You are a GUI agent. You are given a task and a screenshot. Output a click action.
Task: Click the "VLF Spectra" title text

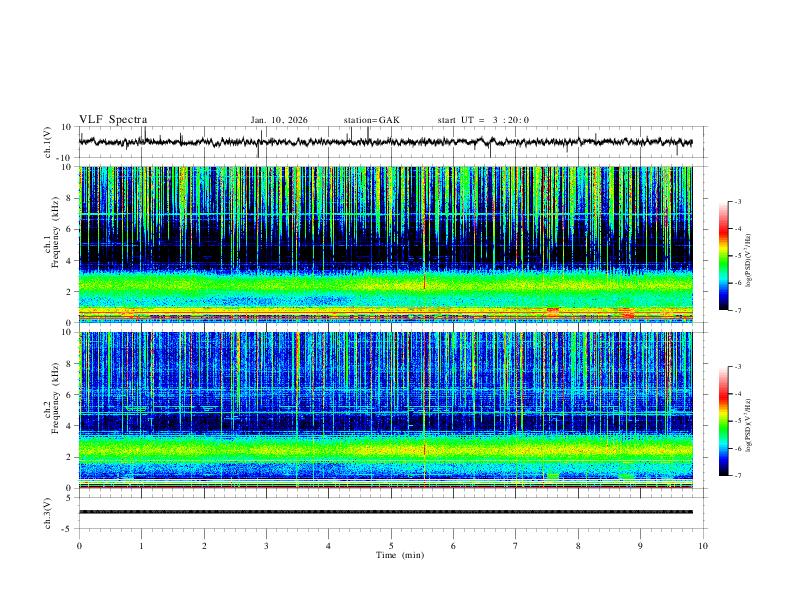pyautogui.click(x=113, y=120)
